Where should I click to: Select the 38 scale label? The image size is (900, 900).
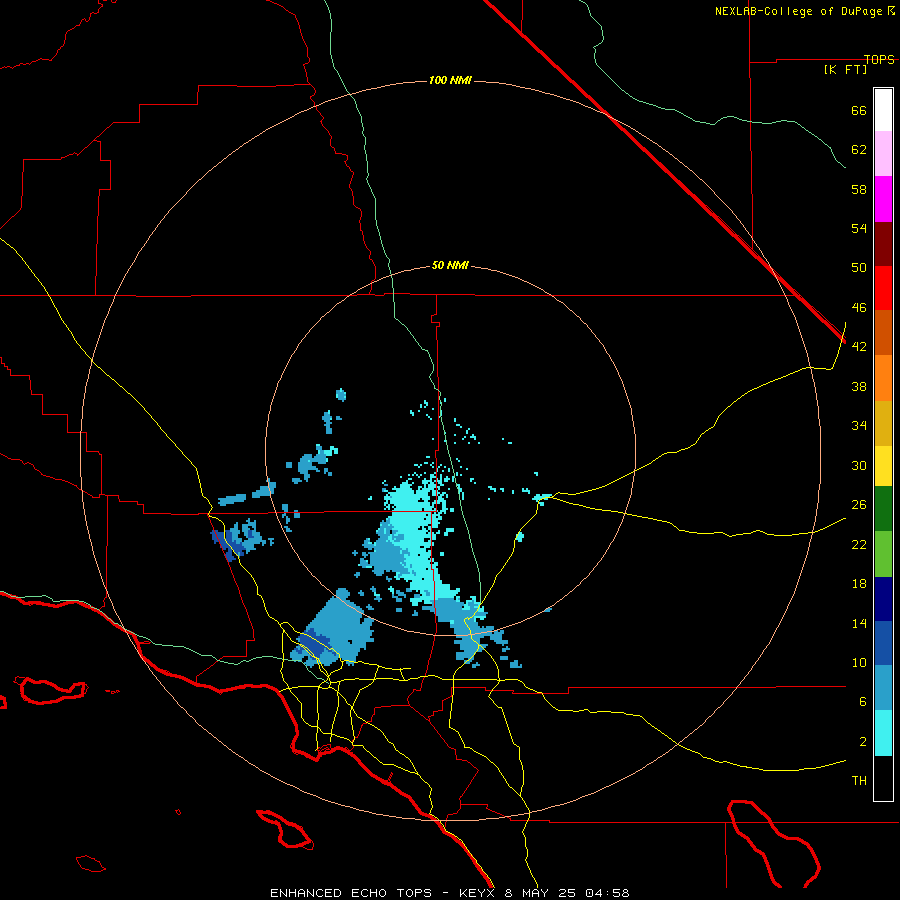859,386
